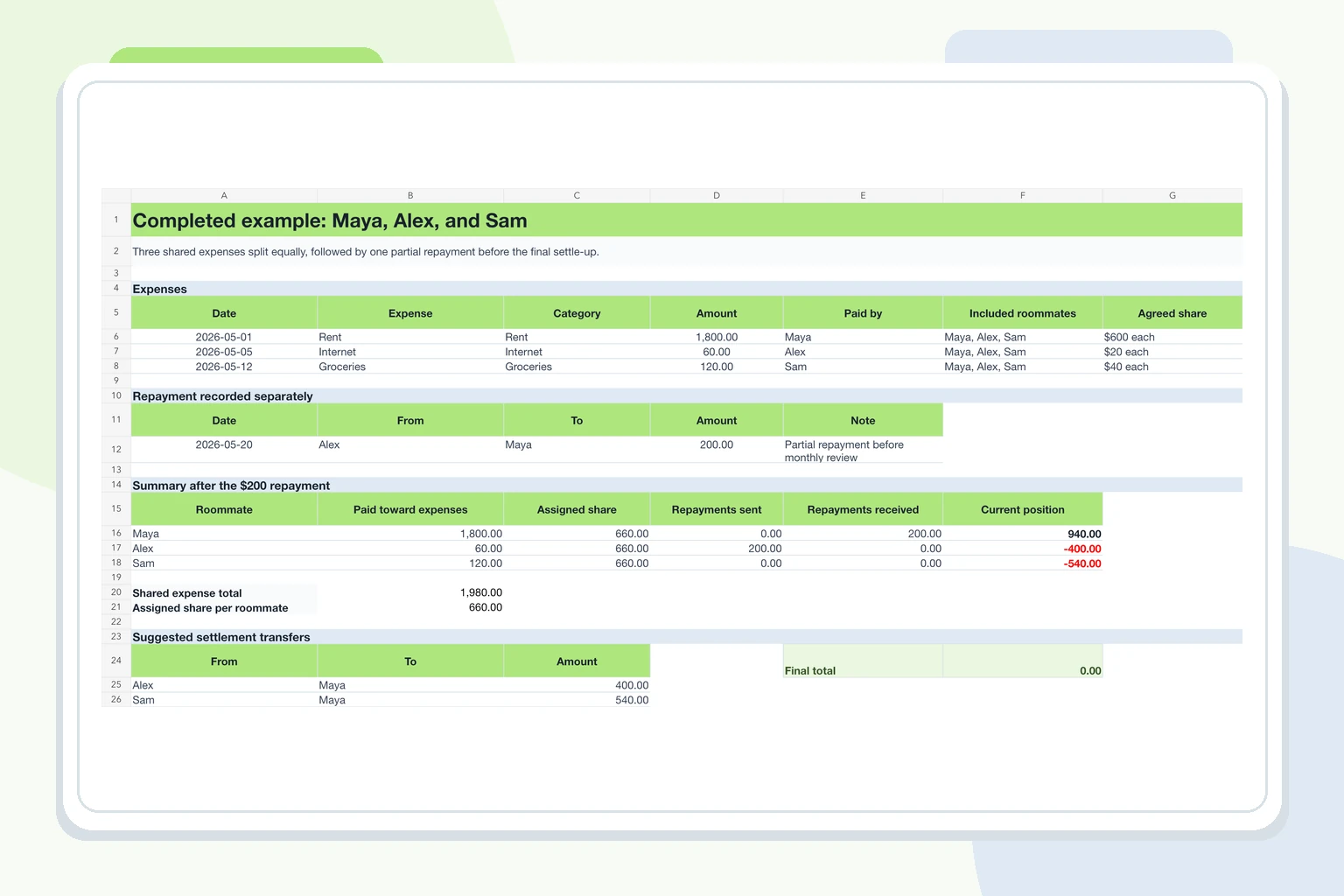Select 'Assigned share per roommate' label
This screenshot has width=1344, height=896.
tap(224, 608)
